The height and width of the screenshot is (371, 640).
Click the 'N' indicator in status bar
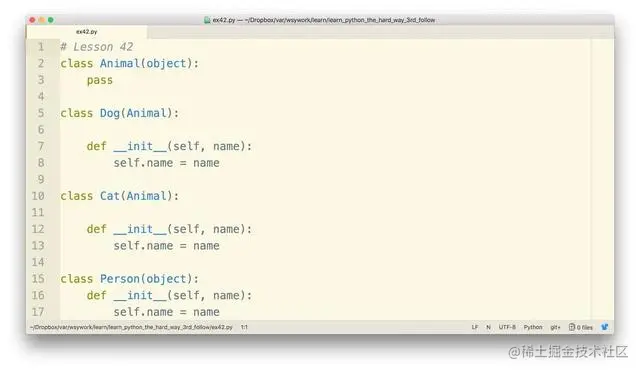point(488,327)
